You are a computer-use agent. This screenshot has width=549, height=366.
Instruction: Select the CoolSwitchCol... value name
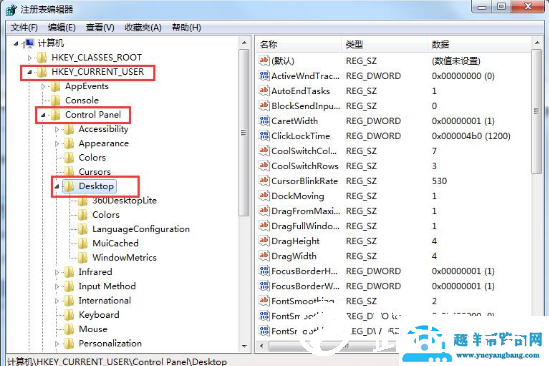(x=304, y=151)
